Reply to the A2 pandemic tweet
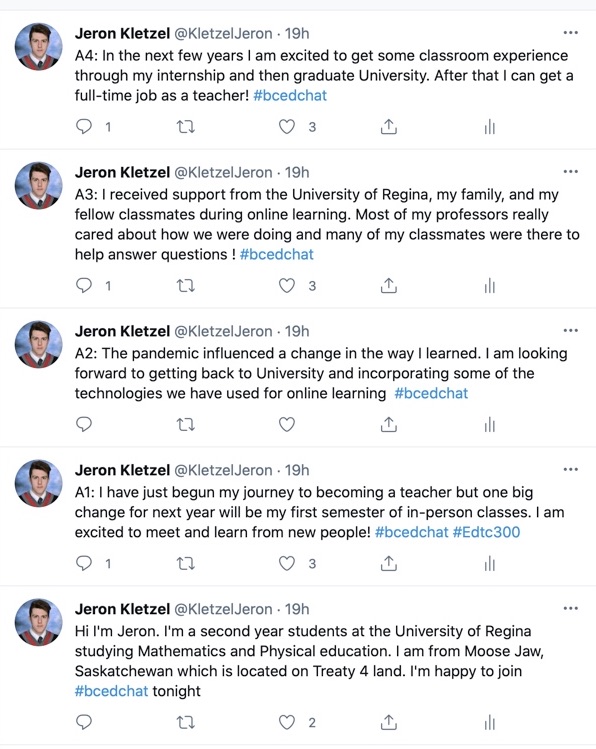Screen dimensions: 596x749 tap(84, 424)
